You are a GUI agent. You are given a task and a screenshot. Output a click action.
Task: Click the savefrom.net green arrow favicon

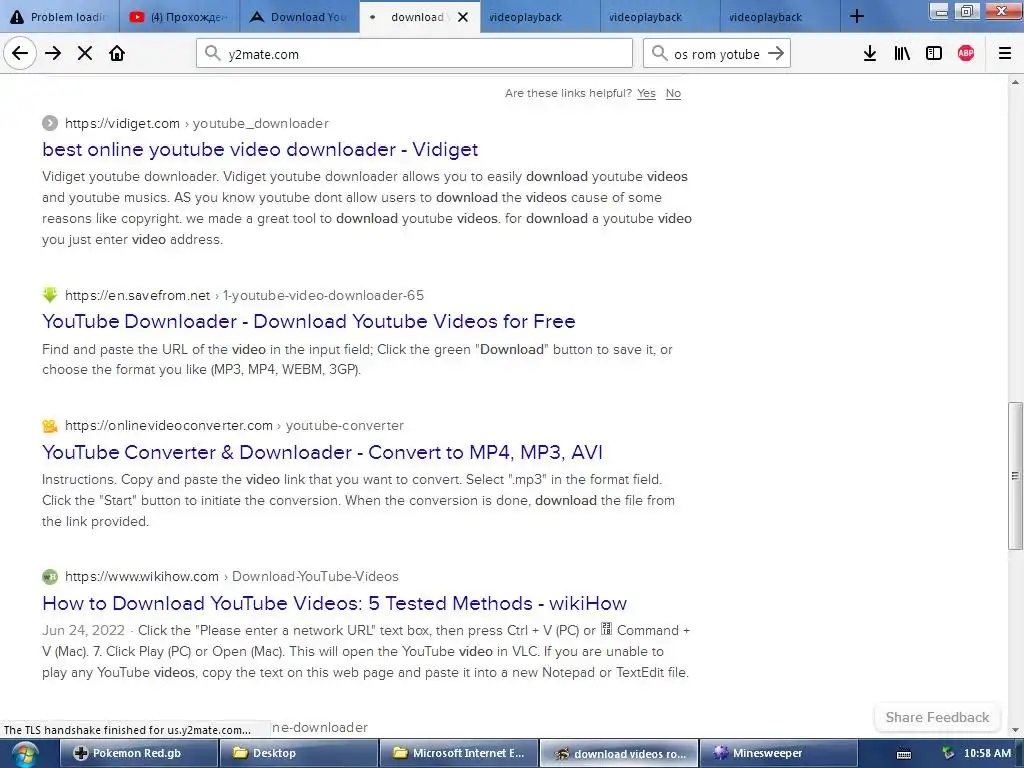coord(50,295)
